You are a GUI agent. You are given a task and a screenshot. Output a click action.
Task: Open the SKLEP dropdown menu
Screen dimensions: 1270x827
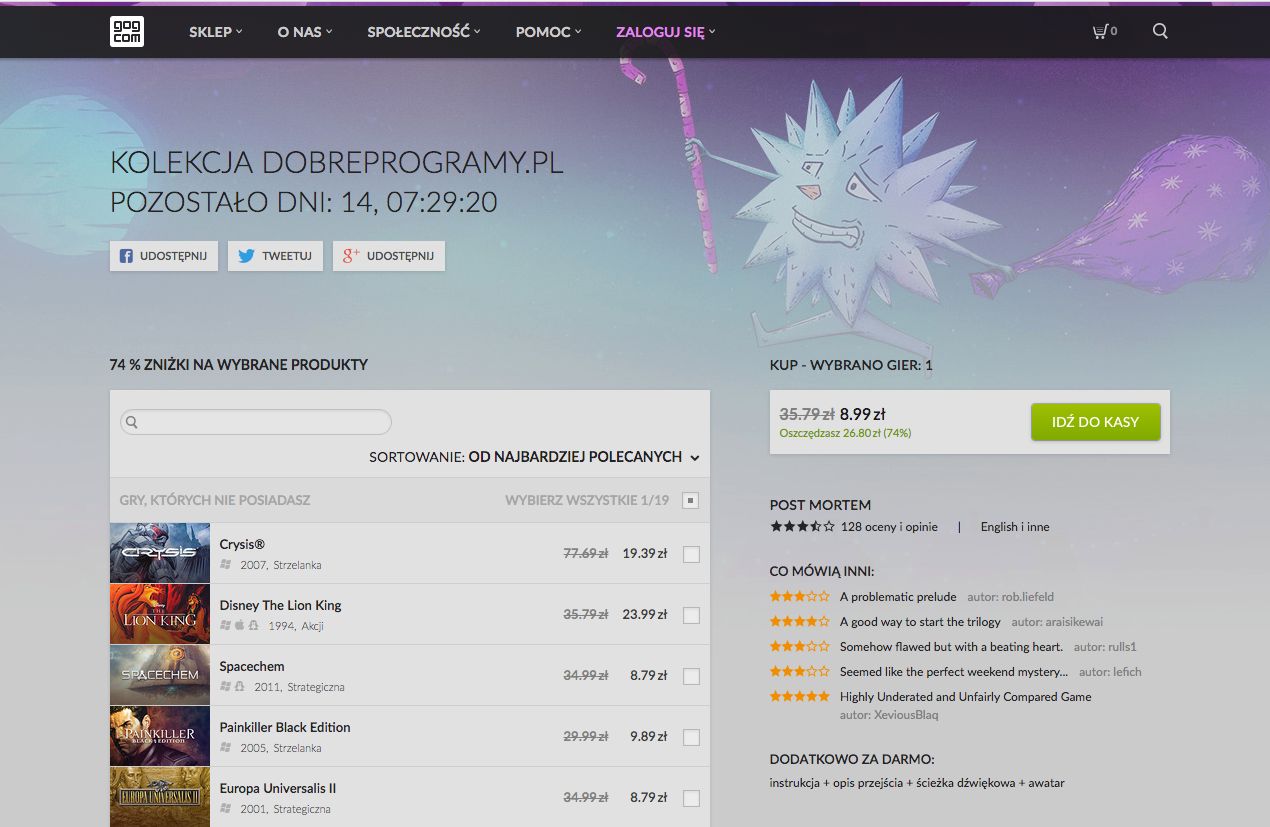[214, 31]
